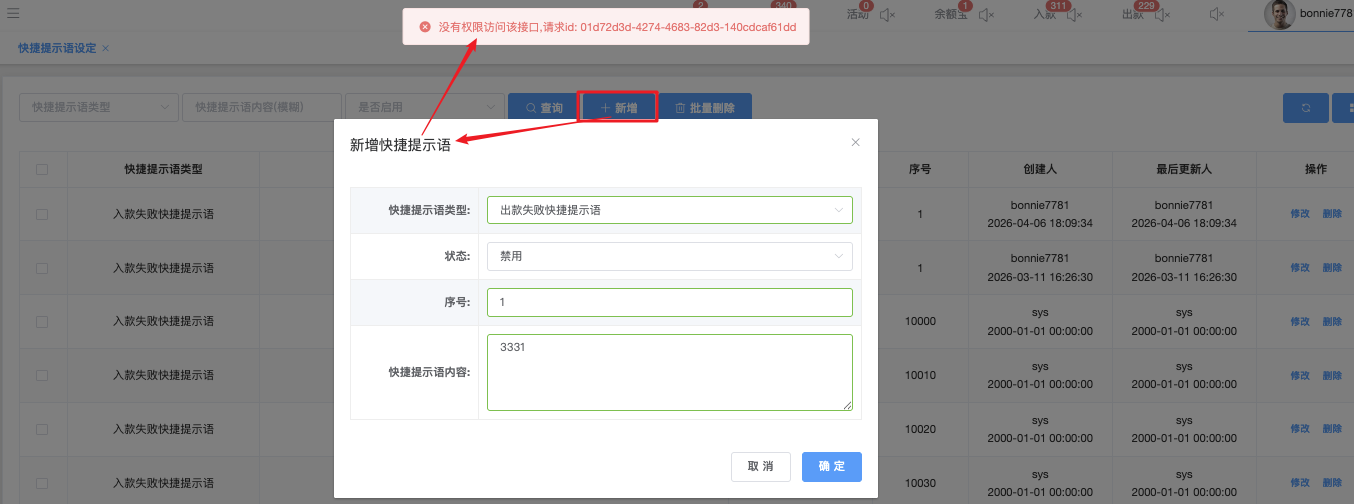Check the first table row checkbox

tap(42, 214)
